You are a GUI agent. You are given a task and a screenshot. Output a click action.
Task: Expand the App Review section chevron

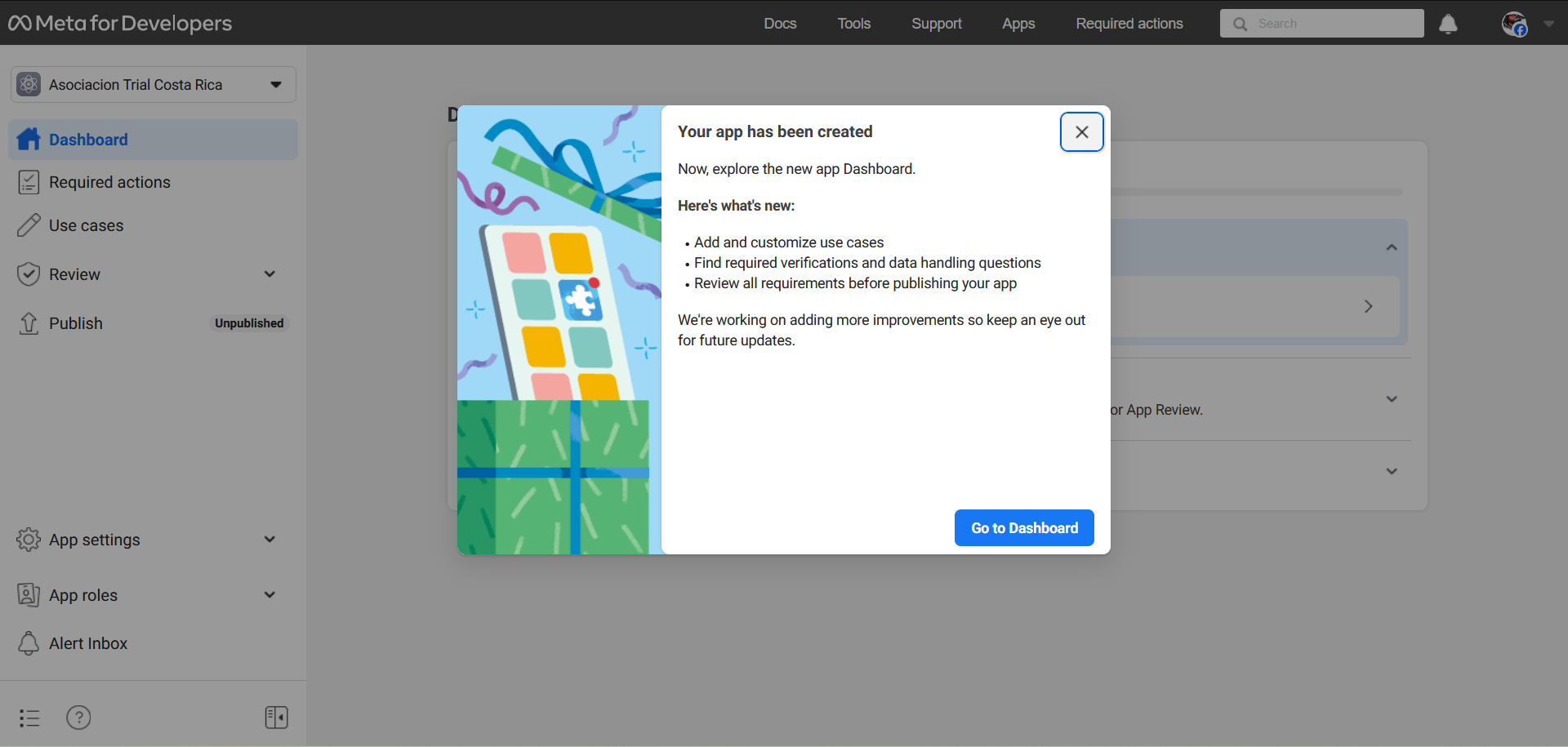coord(1392,399)
